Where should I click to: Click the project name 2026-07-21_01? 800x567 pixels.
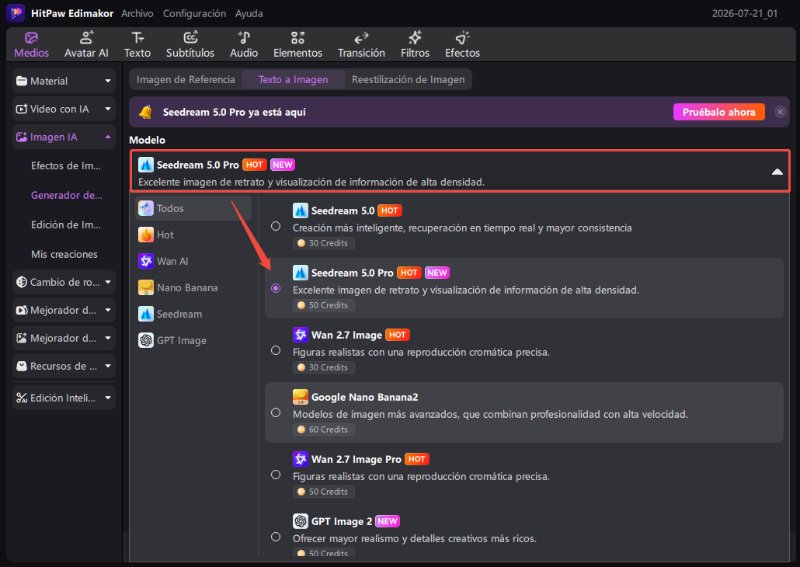pos(745,14)
